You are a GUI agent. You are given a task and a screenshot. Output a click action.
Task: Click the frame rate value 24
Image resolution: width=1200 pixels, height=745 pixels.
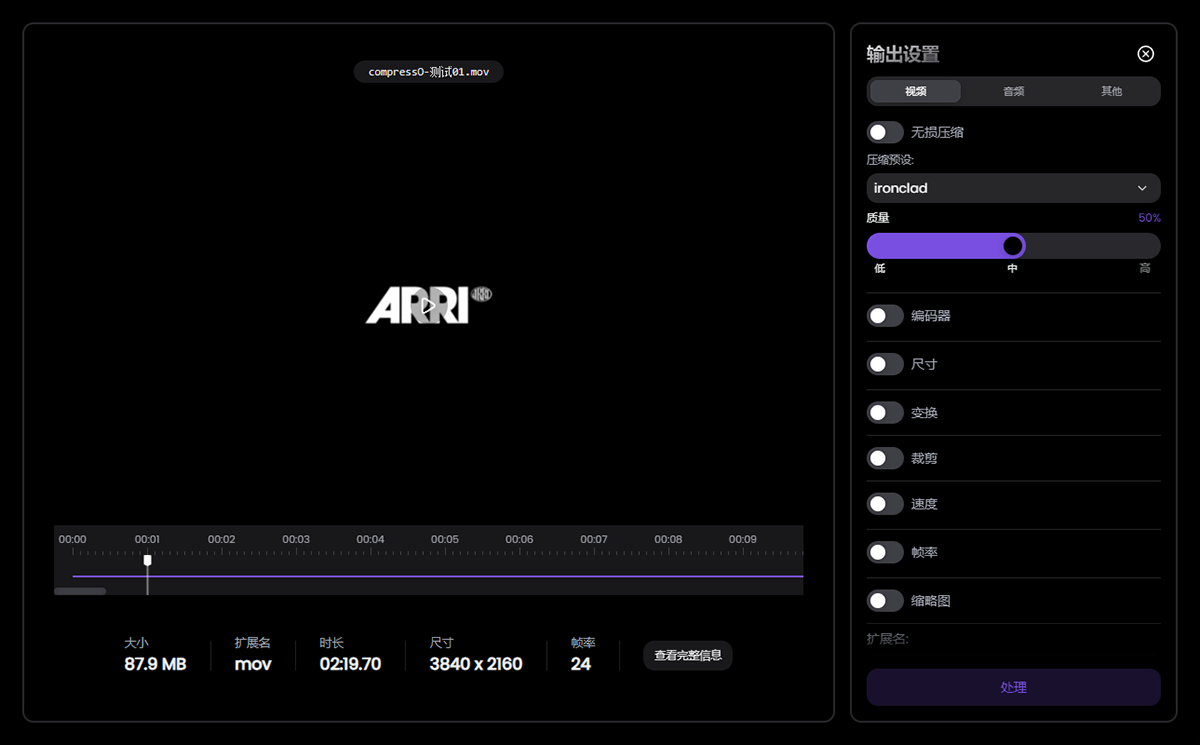[581, 664]
